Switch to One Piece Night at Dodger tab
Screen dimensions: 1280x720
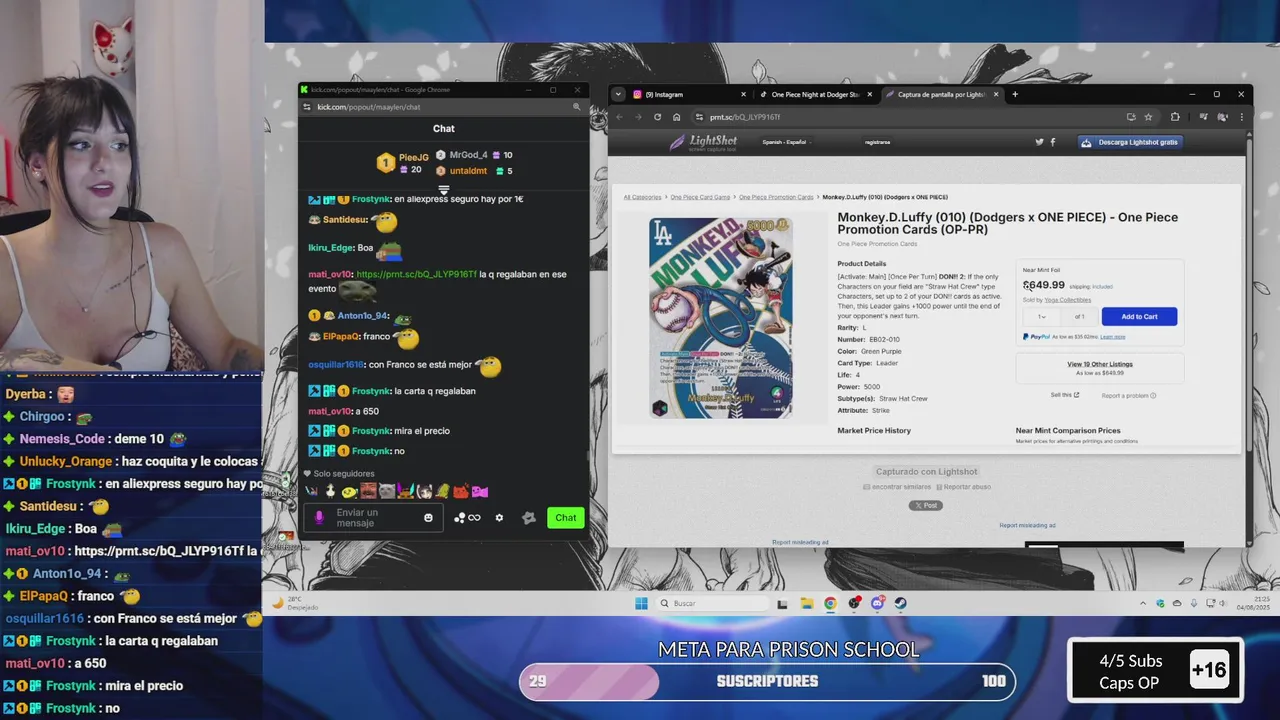[815, 95]
